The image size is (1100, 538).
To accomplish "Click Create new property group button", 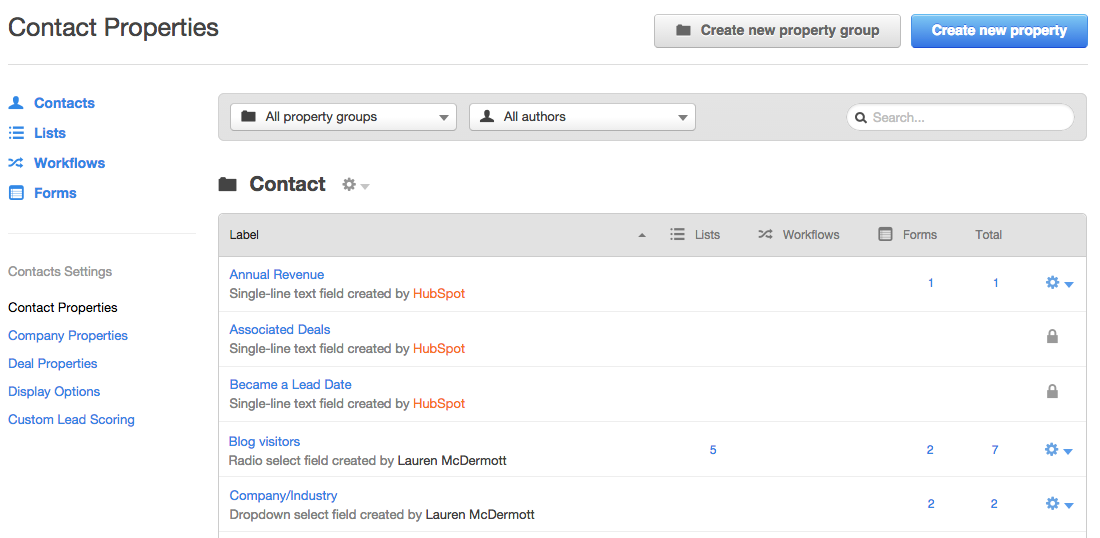I will [x=777, y=31].
